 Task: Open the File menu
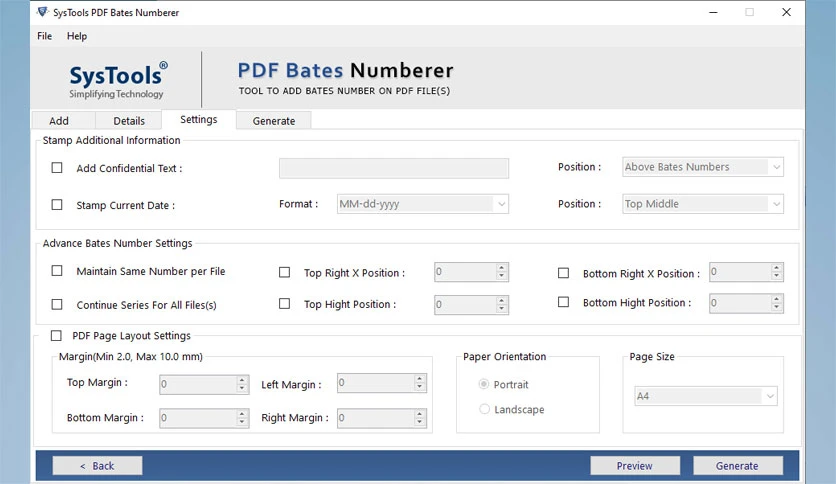tap(44, 36)
